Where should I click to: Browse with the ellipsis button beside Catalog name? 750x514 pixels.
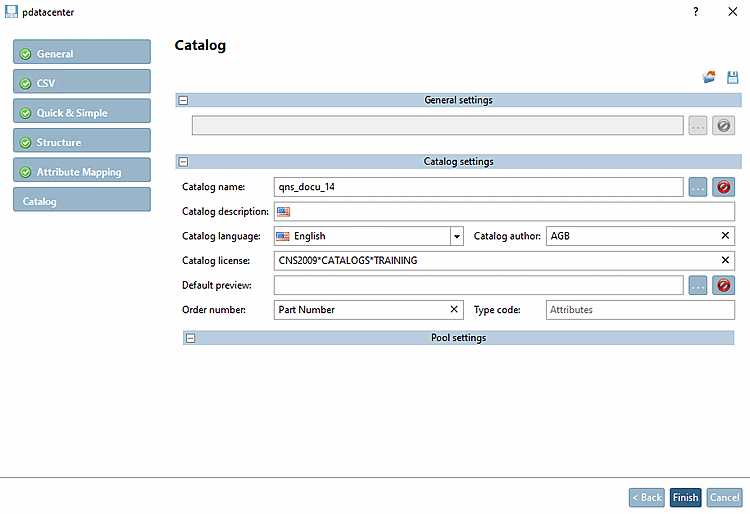697,187
